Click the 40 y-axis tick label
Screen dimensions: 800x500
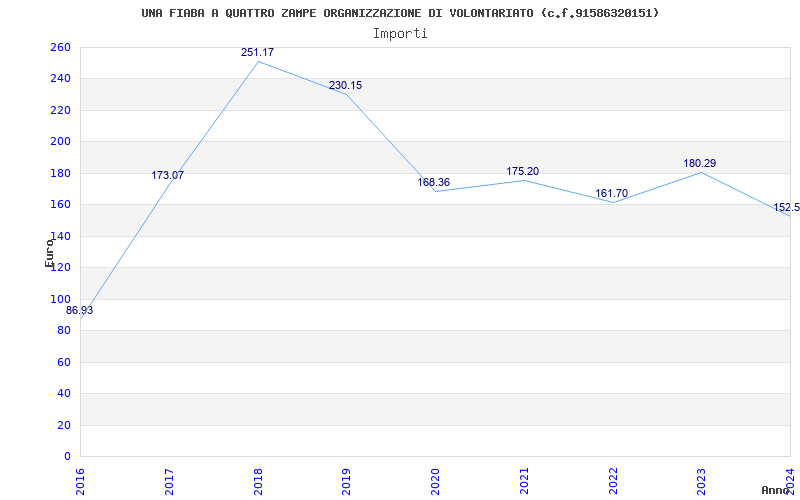64,393
